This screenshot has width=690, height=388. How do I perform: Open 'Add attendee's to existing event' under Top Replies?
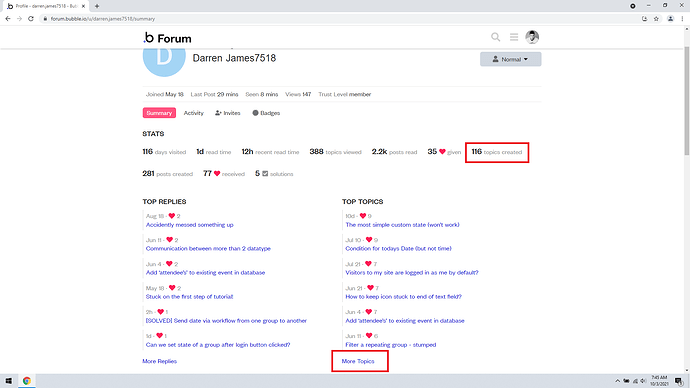pyautogui.click(x=206, y=273)
